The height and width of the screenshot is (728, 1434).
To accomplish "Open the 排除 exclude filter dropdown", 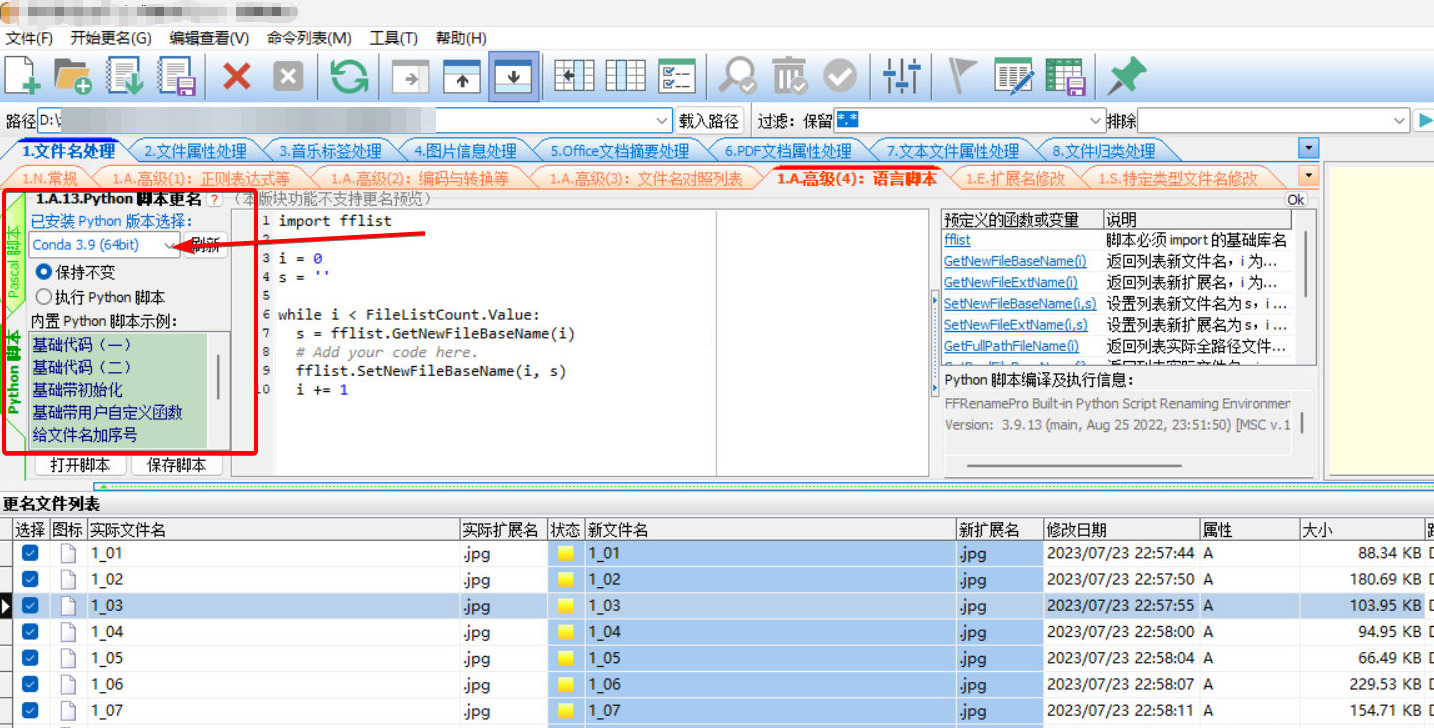I will click(1400, 121).
